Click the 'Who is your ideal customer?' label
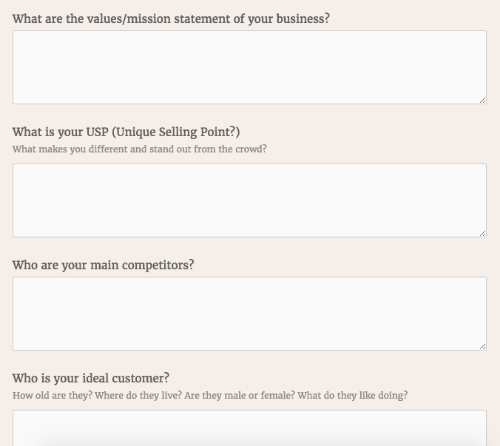Image resolution: width=500 pixels, height=446 pixels. 91,378
